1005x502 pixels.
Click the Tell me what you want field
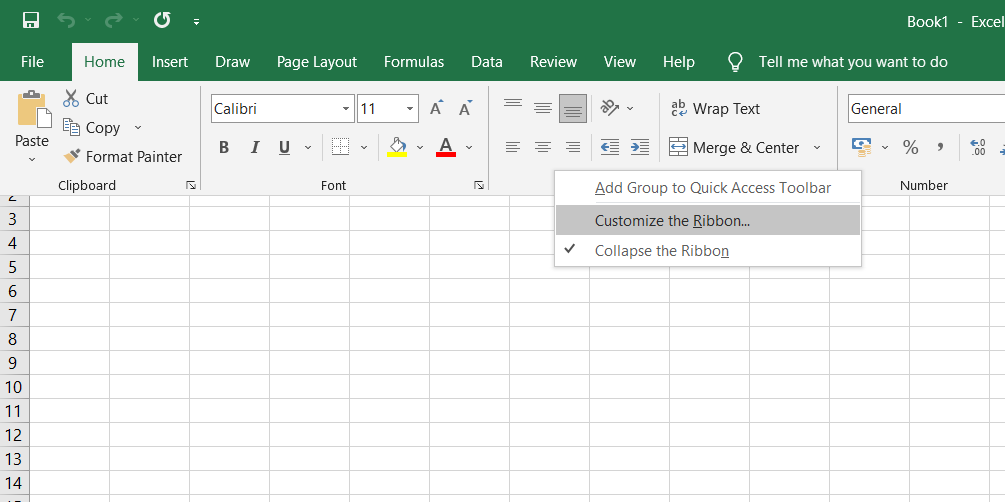[853, 62]
